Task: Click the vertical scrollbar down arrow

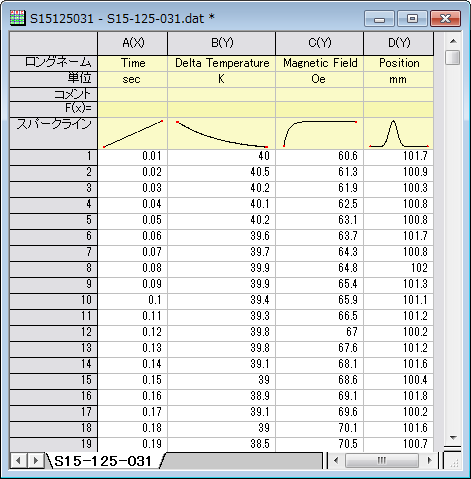Action: [453, 437]
